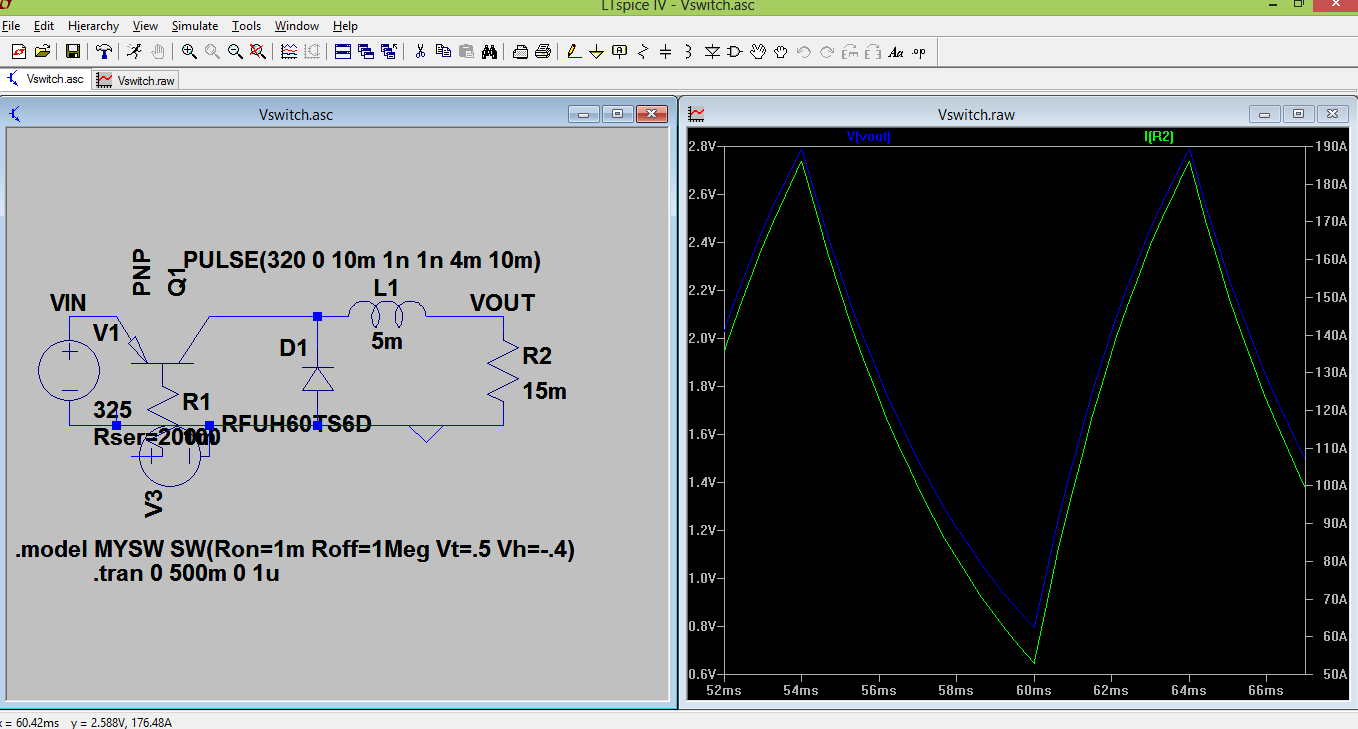
Task: Maximize the Vswitch.raw plot window
Action: [1297, 114]
